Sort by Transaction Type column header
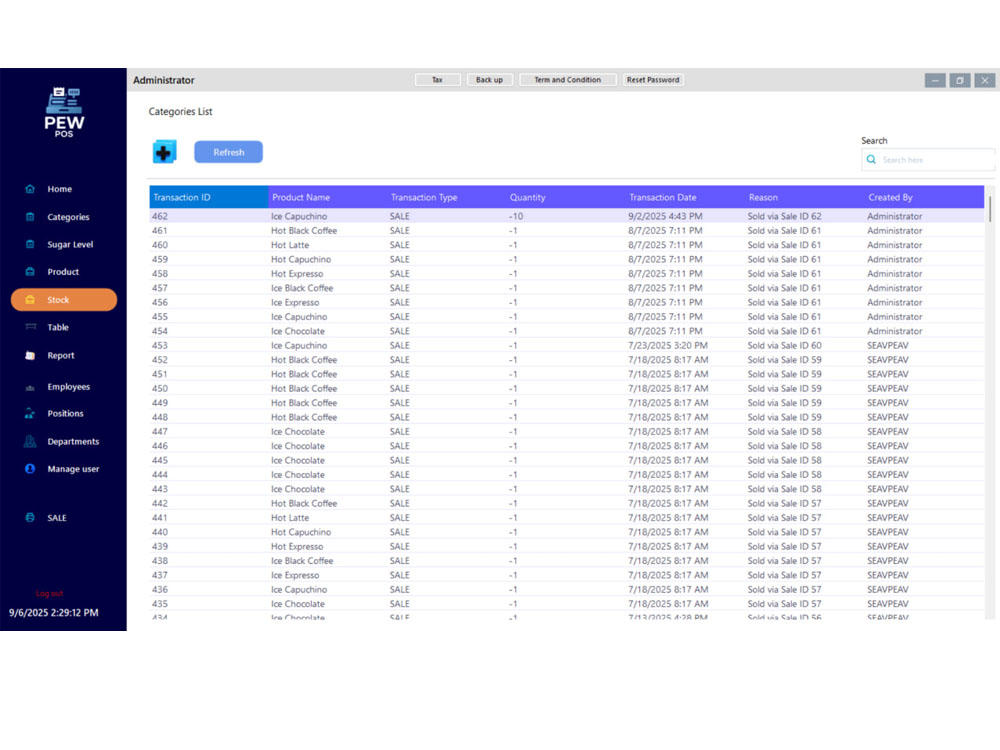1000x750 pixels. (x=446, y=197)
